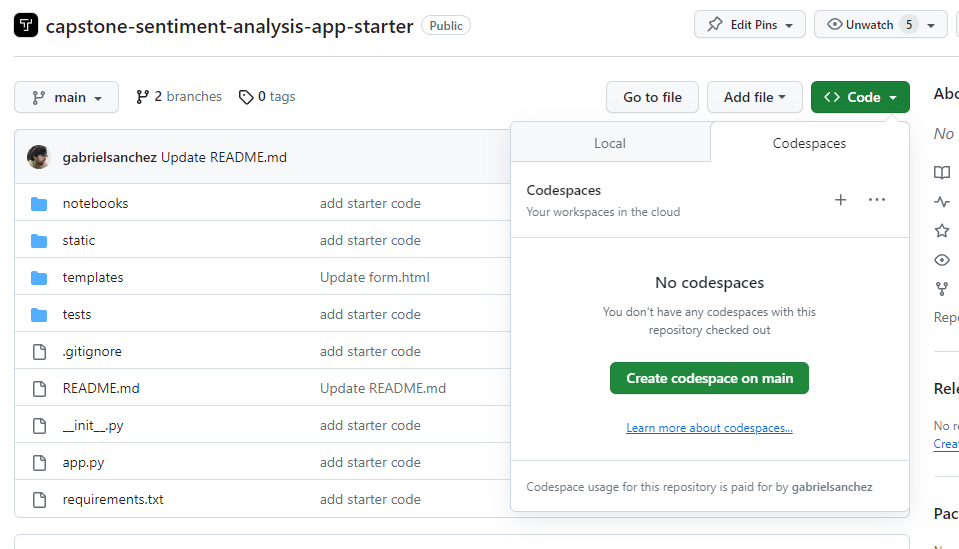Open the README.md file
This screenshot has height=549, width=959.
[x=101, y=388]
